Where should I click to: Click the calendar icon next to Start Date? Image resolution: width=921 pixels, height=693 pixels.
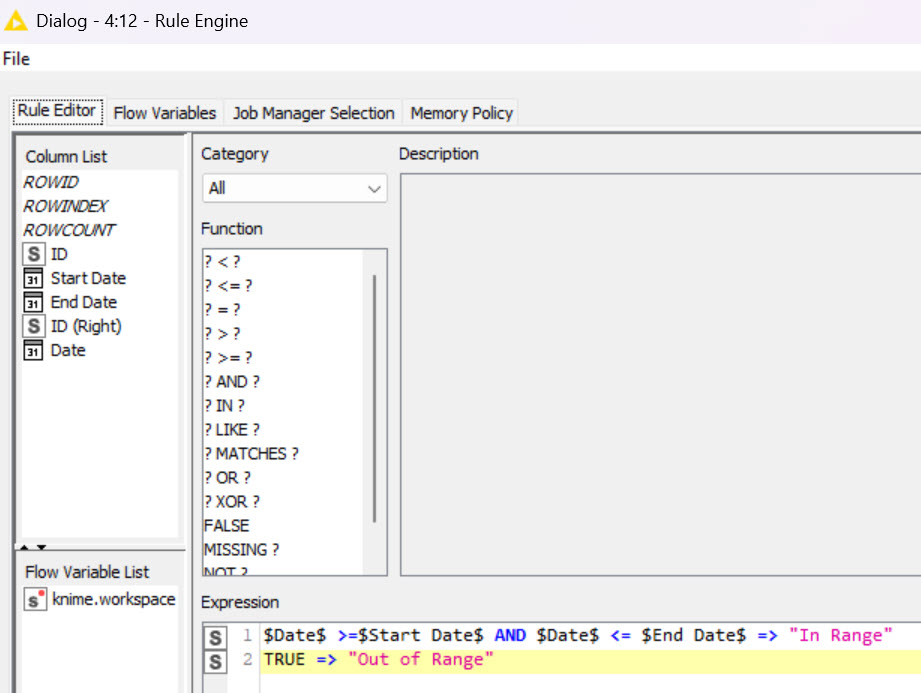(x=34, y=278)
